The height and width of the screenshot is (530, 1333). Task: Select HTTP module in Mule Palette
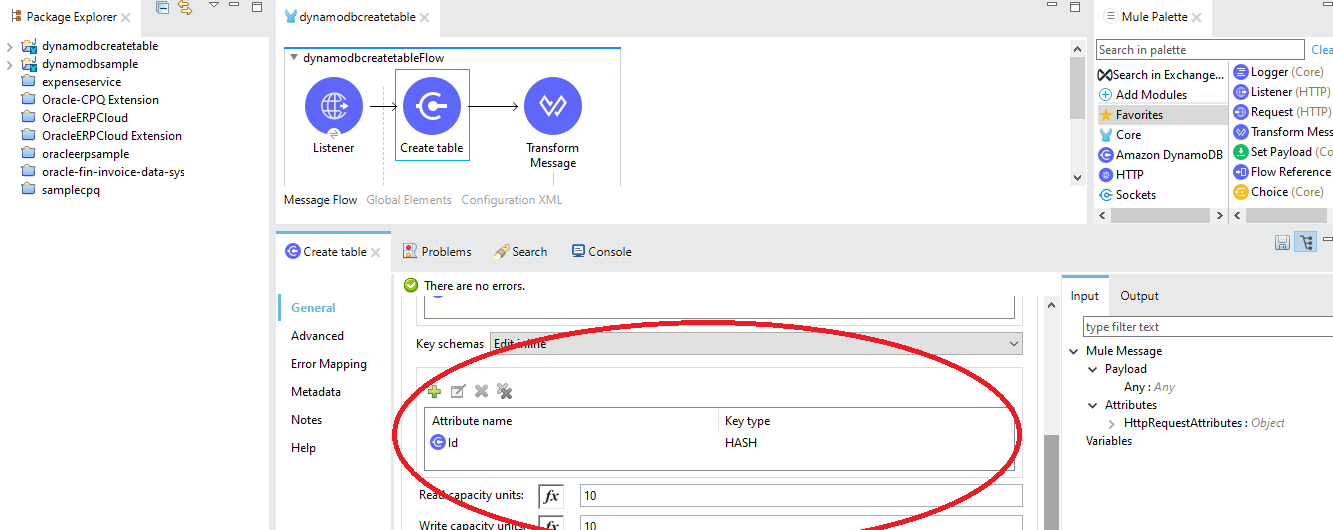[1121, 175]
